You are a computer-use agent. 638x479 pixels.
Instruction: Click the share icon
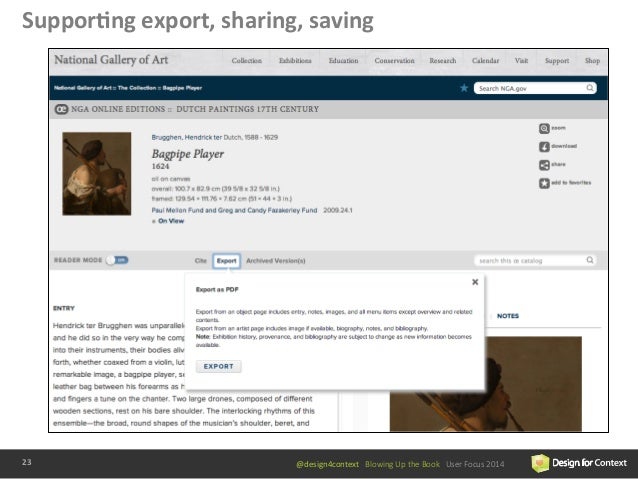(544, 165)
